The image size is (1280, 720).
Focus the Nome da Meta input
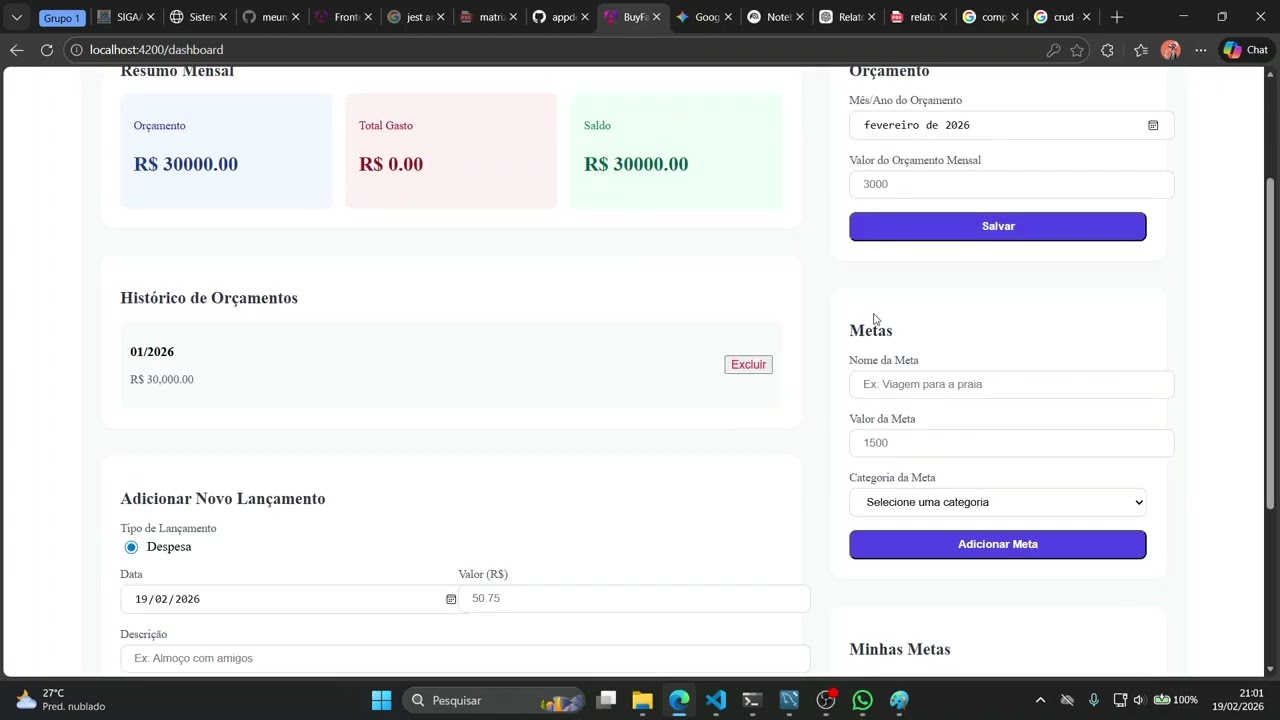(x=1011, y=384)
